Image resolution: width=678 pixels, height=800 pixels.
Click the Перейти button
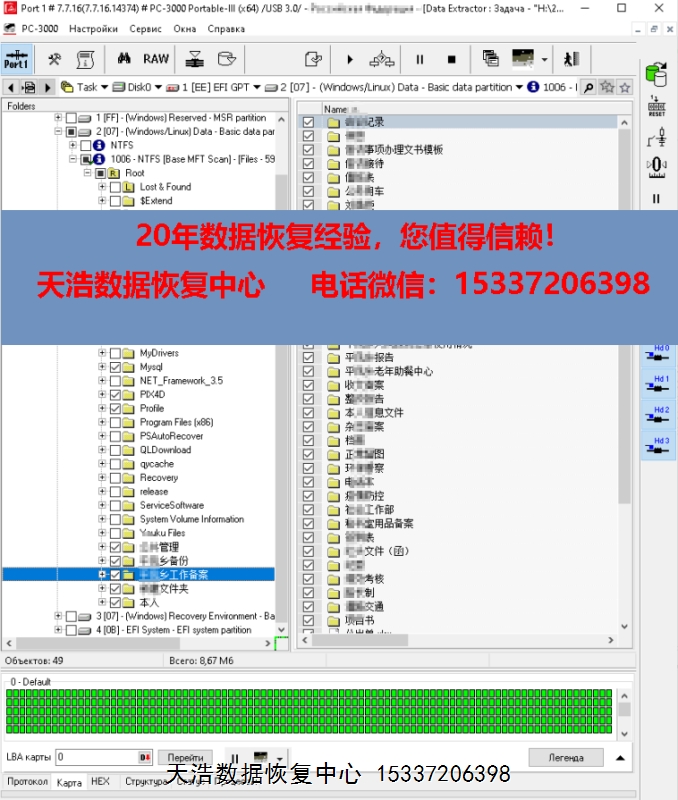[x=185, y=757]
